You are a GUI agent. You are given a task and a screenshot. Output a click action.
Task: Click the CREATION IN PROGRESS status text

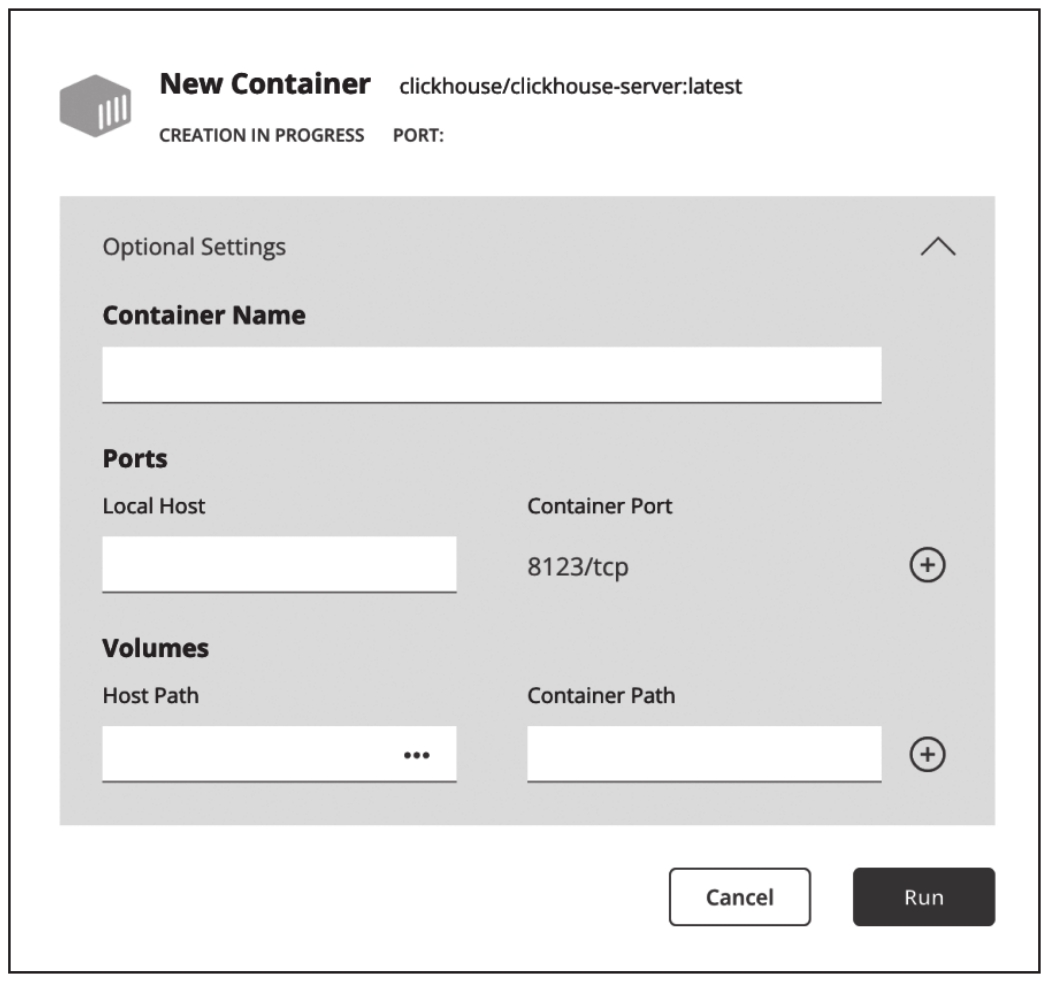[x=262, y=135]
